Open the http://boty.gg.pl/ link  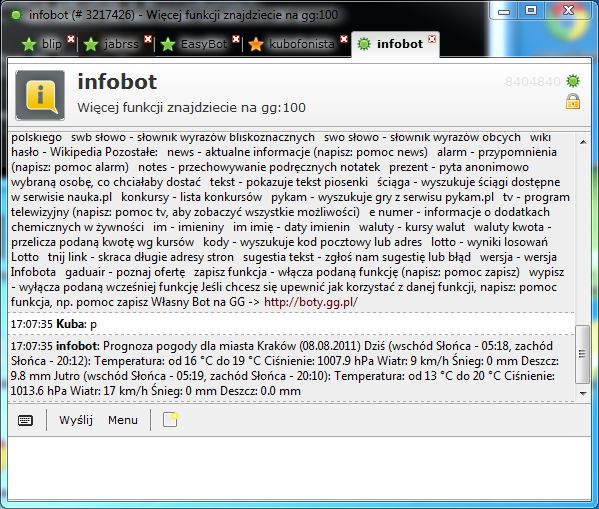pos(311,302)
